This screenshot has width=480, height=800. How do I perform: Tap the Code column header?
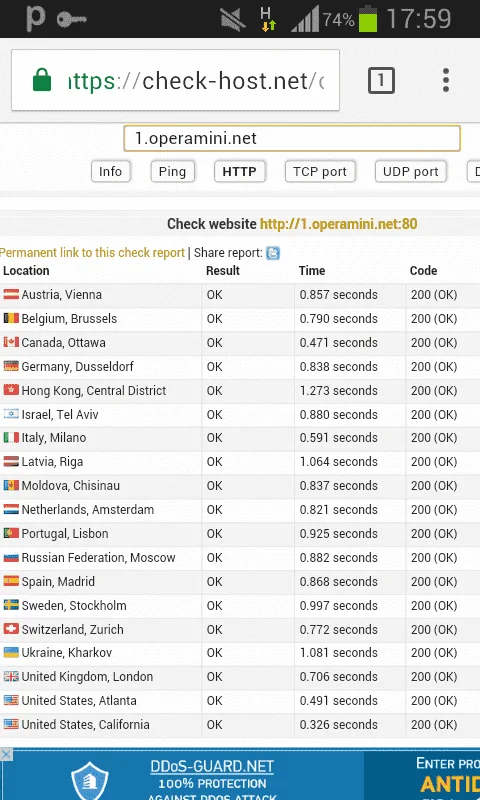[423, 270]
